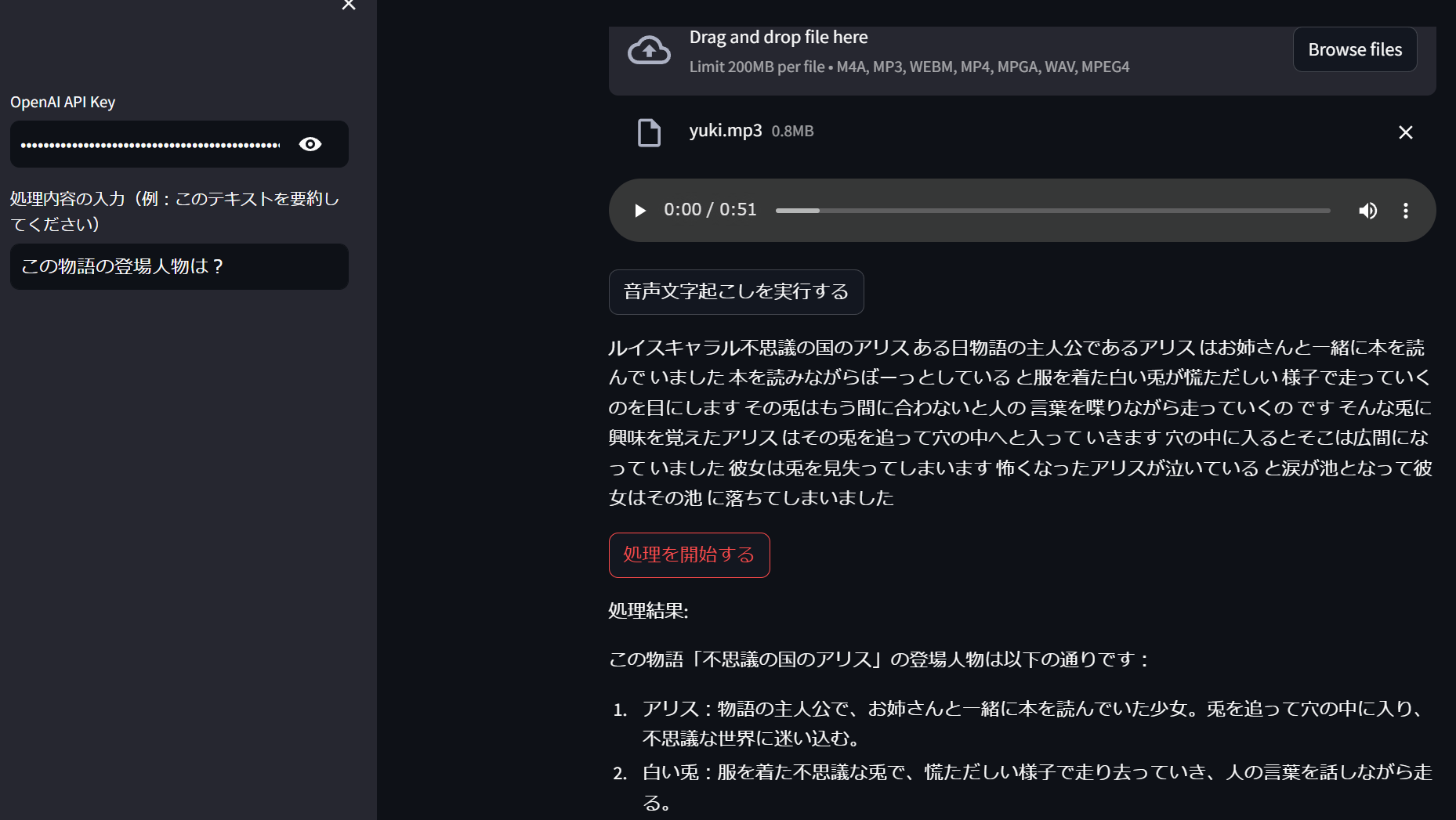Image resolution: width=1456 pixels, height=820 pixels.
Task: Open more options for the audio element
Action: tap(1406, 210)
